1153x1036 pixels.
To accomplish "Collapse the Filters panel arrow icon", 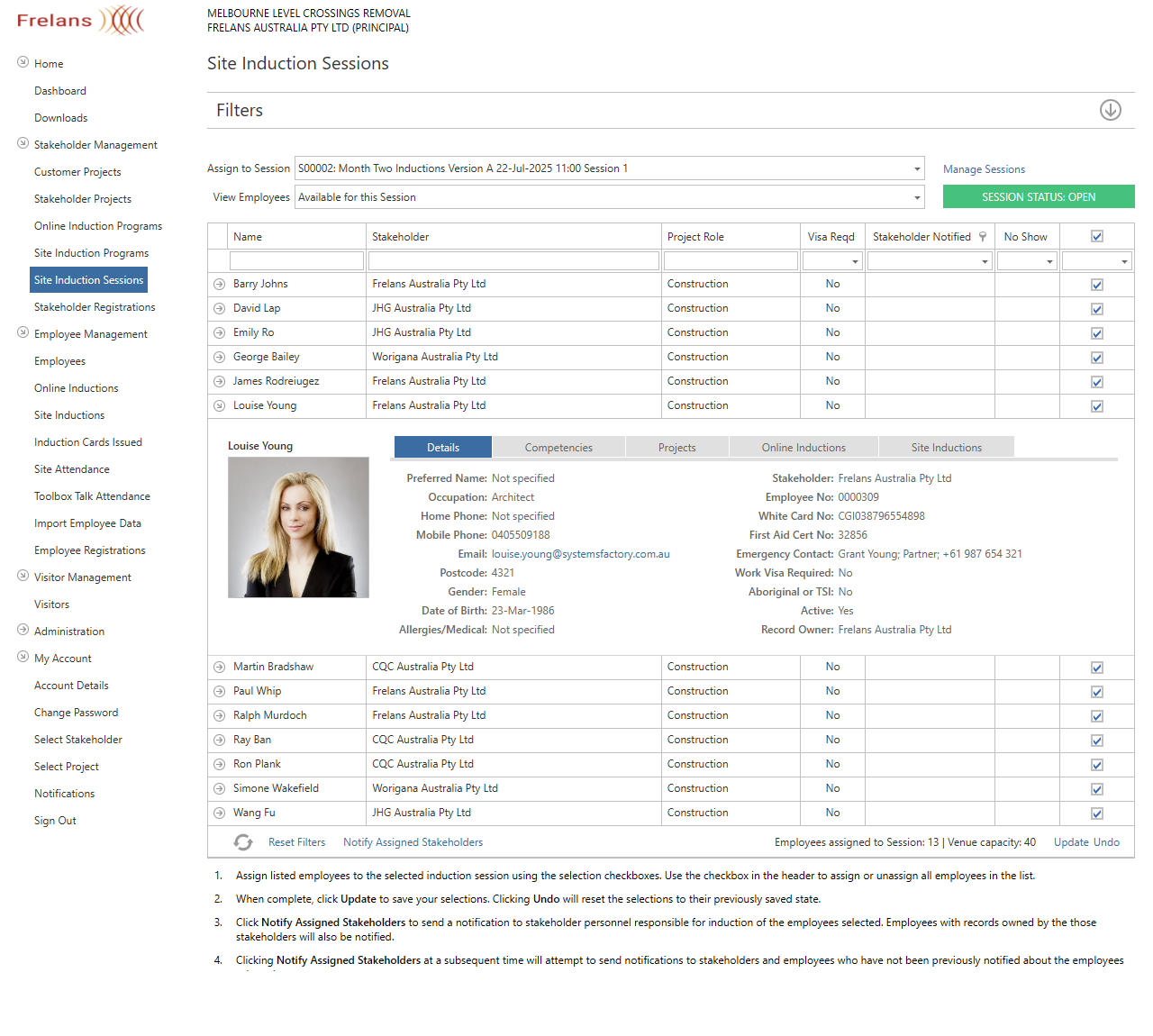I will tap(1110, 110).
